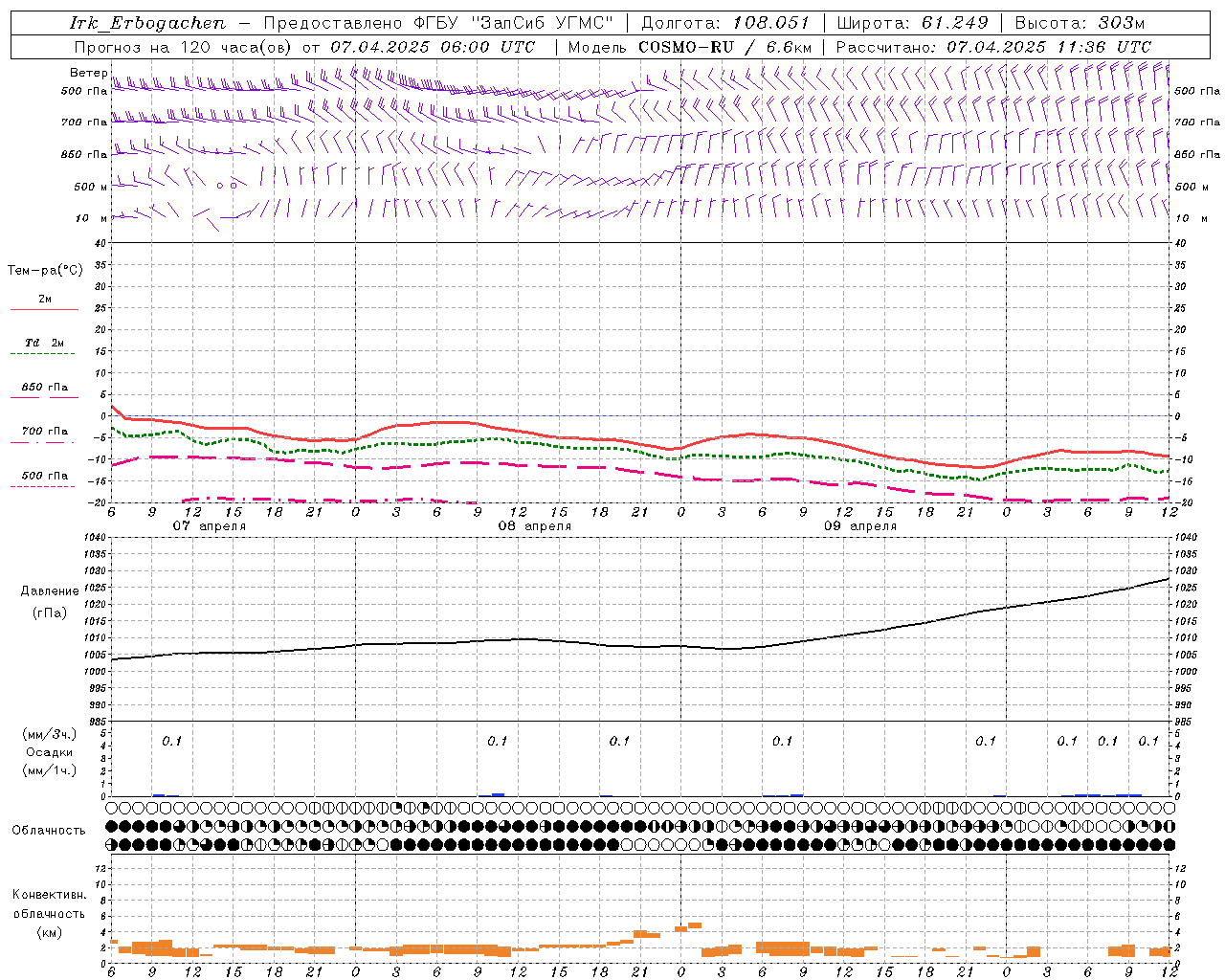Click "850 гПа" entry in temperature legend
Image resolution: width=1225 pixels, height=980 pixels.
pyautogui.click(x=45, y=388)
